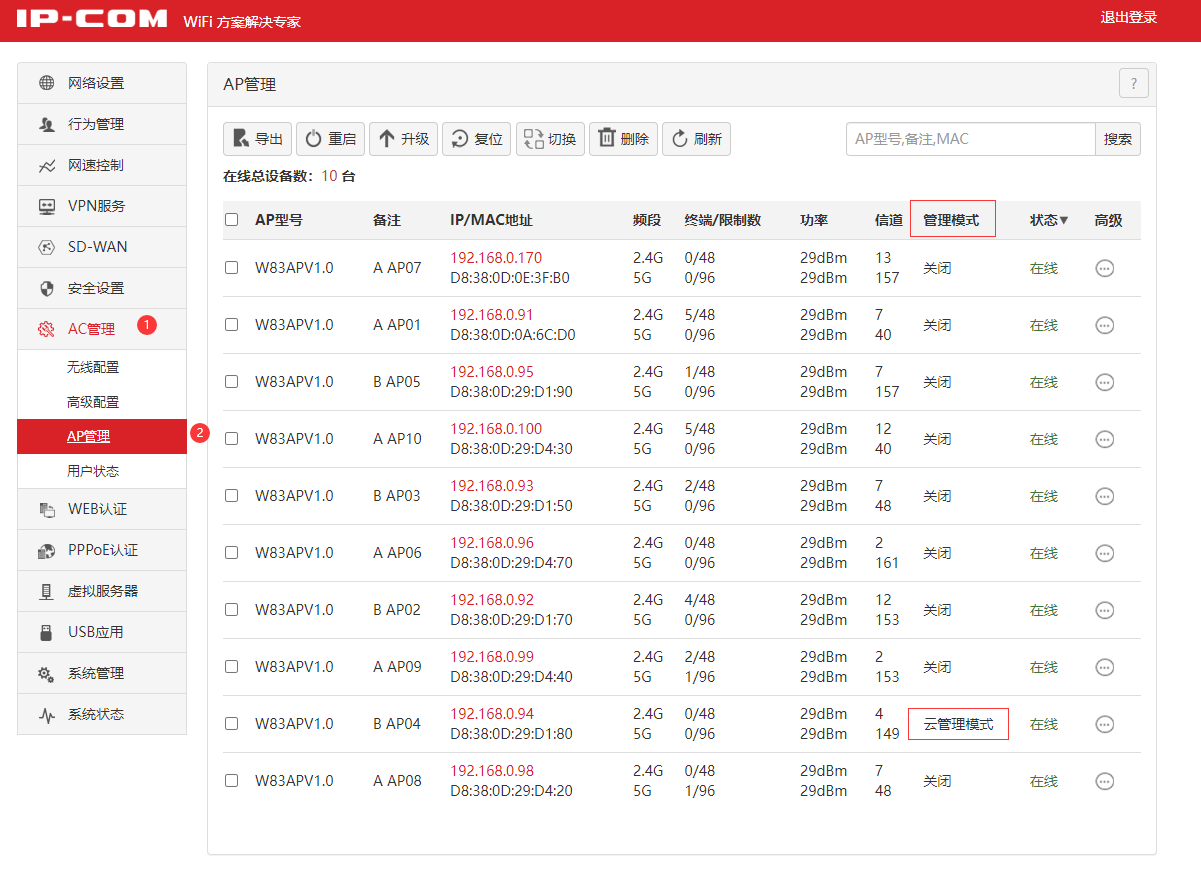Screen dimensions: 1201x884
Task: Check the box for B AP05
Action: coord(232,382)
